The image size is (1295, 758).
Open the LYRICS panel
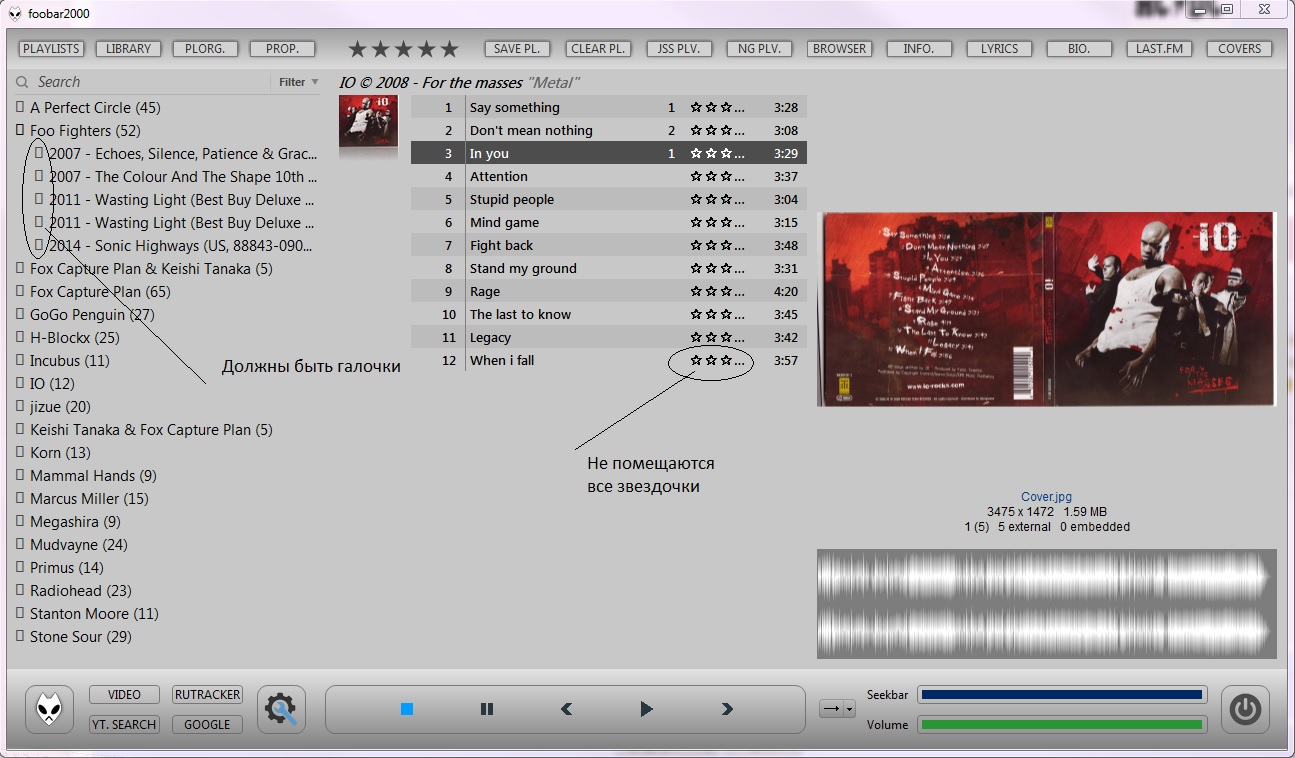pos(999,49)
